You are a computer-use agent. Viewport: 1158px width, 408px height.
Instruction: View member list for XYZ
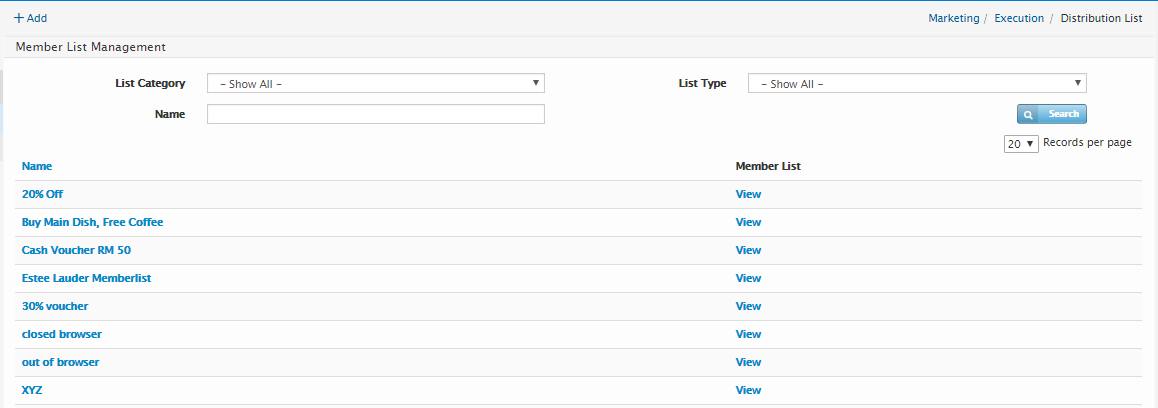click(x=748, y=390)
